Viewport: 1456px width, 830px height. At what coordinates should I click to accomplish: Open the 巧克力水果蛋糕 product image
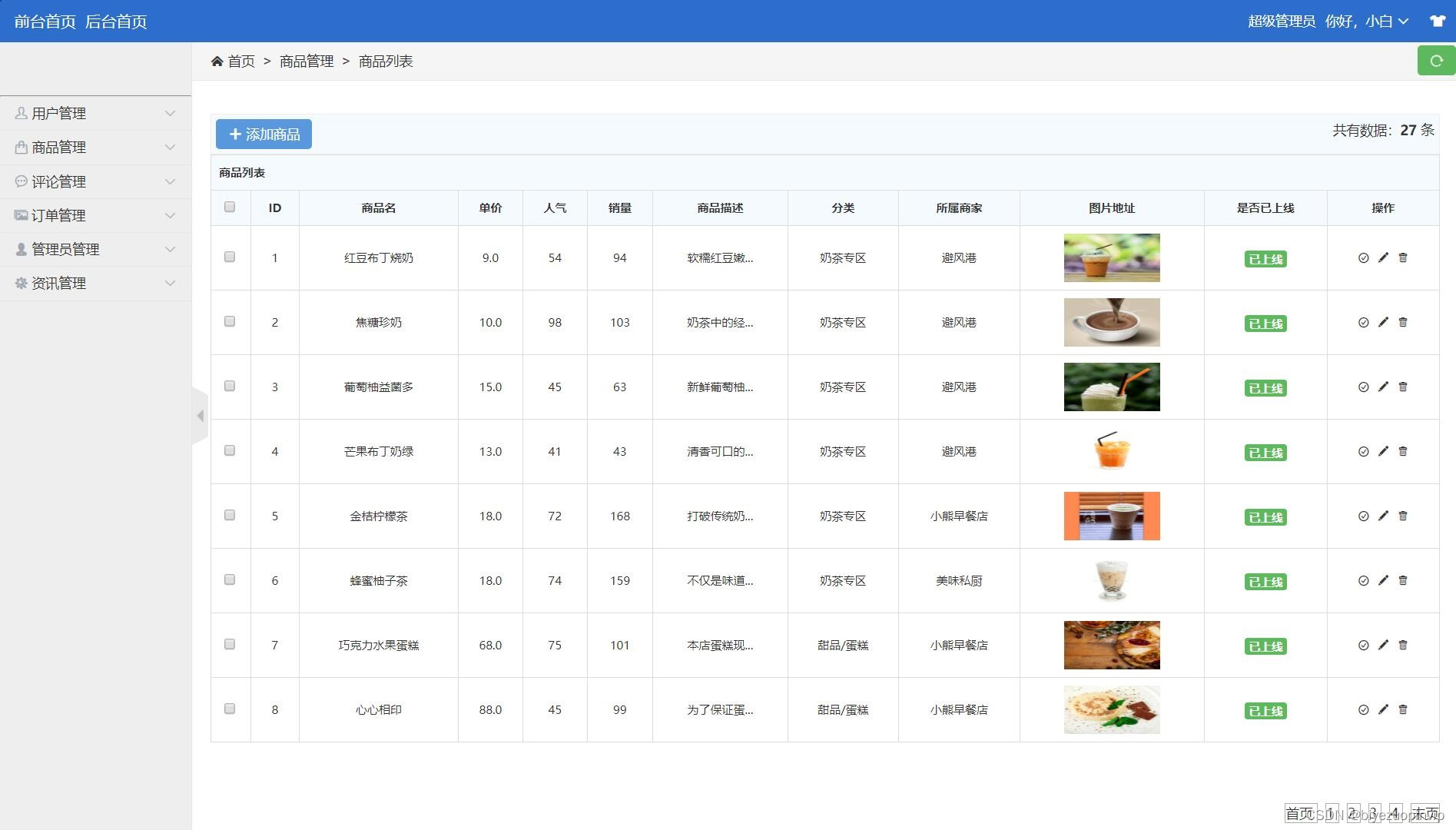(1112, 645)
